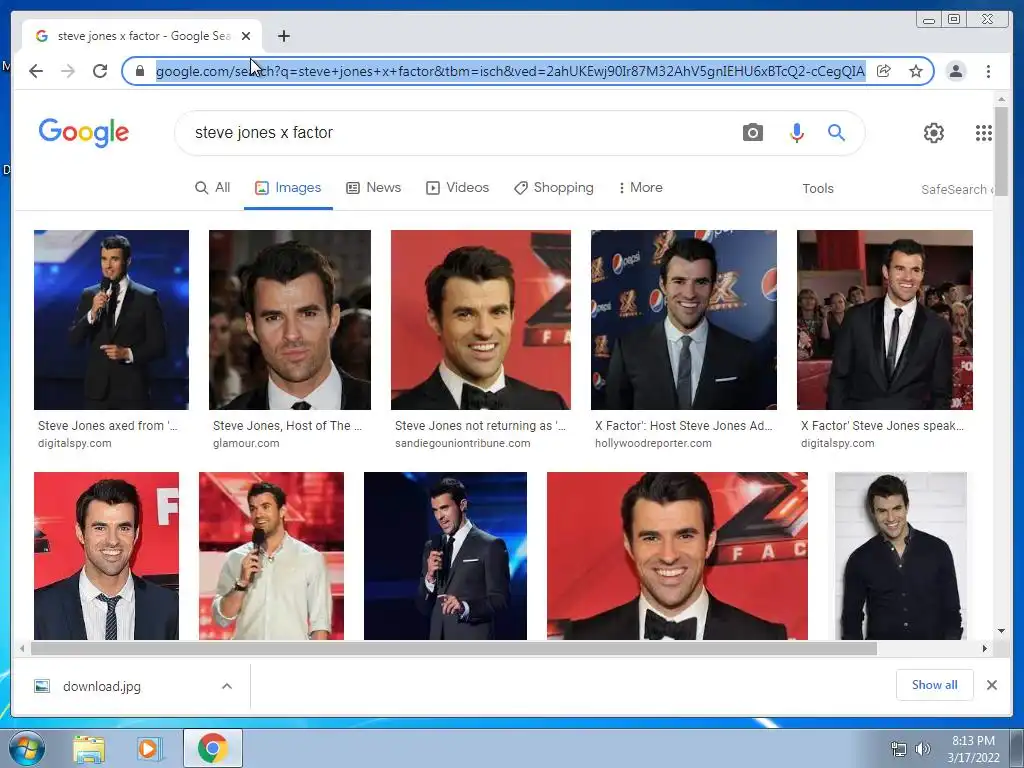Open the Tools filter options

coord(818,189)
